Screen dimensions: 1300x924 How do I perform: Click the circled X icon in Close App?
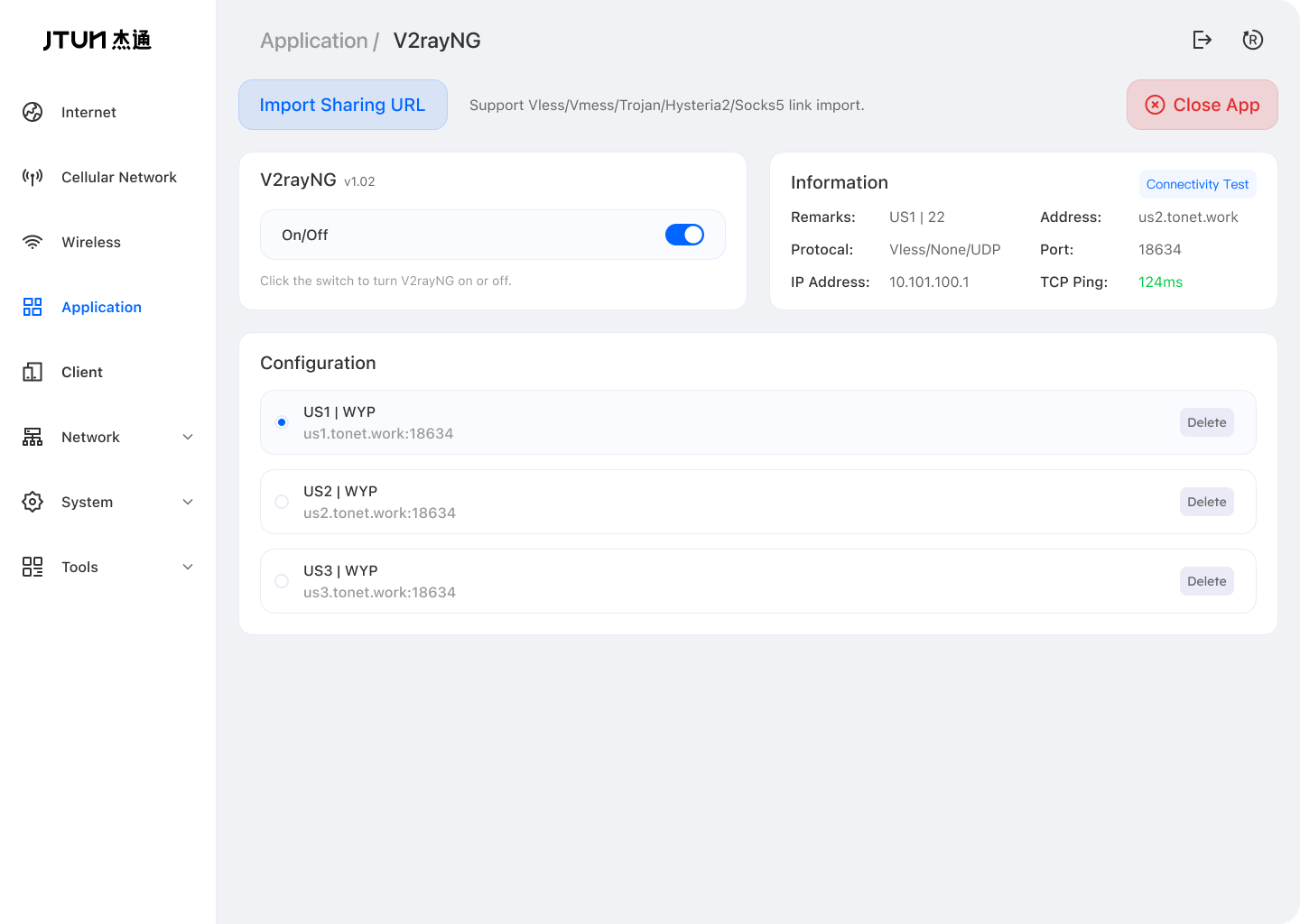pos(1155,105)
